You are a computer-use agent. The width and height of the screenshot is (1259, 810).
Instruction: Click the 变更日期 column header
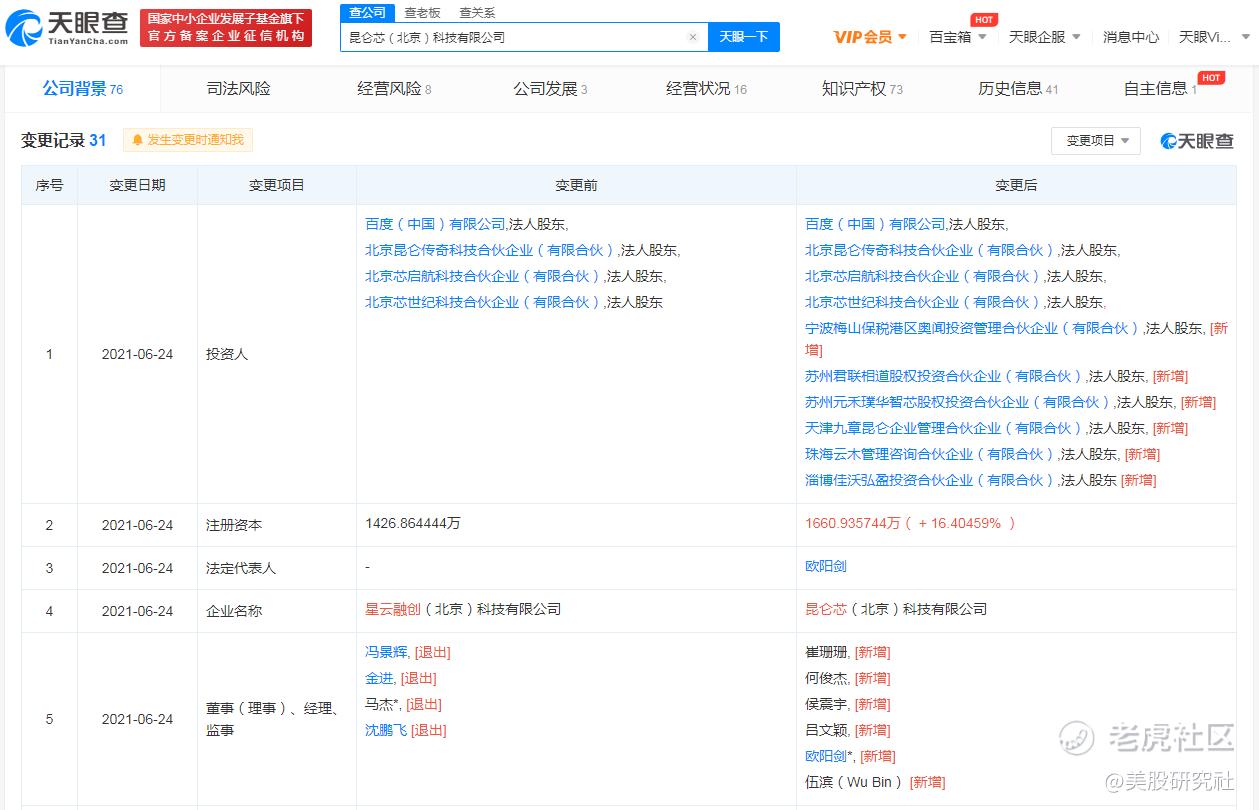pos(138,186)
